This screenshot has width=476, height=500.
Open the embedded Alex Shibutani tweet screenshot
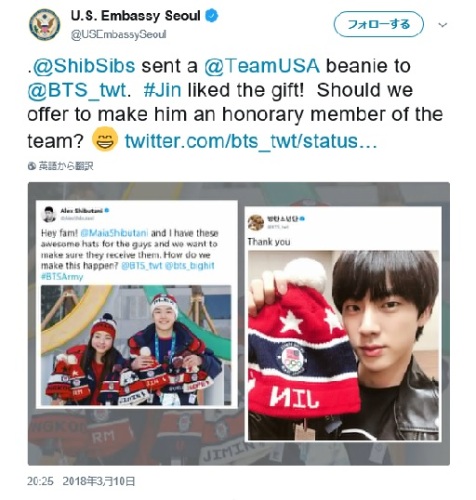pyautogui.click(x=137, y=304)
